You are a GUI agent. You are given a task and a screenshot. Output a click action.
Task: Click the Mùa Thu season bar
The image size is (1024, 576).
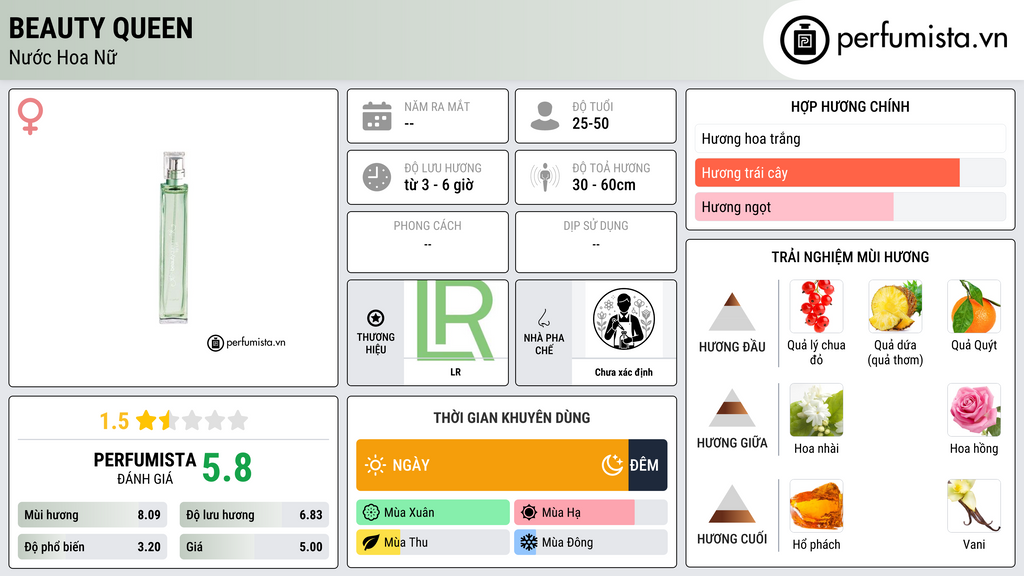(x=433, y=542)
